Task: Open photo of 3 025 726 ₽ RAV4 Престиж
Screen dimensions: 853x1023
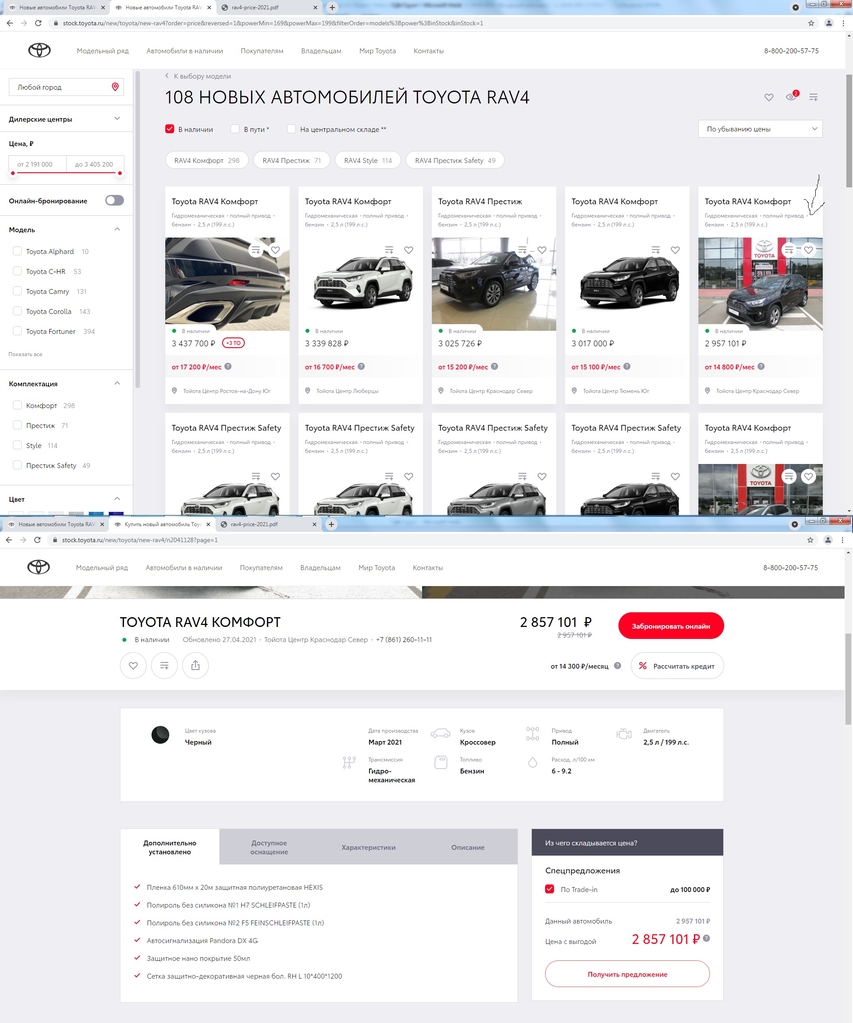Action: (x=494, y=284)
